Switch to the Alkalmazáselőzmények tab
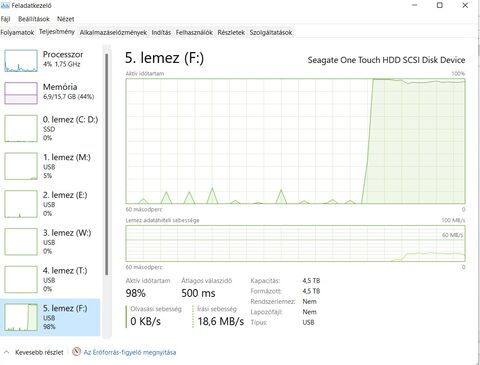This screenshot has width=480, height=365. 113,32
